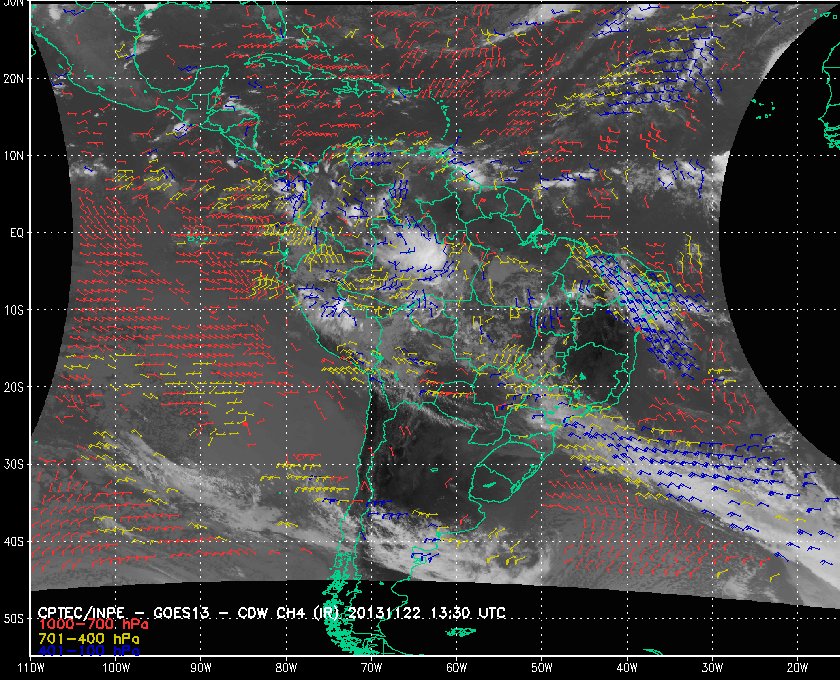Click the 70W longitude label

click(371, 668)
